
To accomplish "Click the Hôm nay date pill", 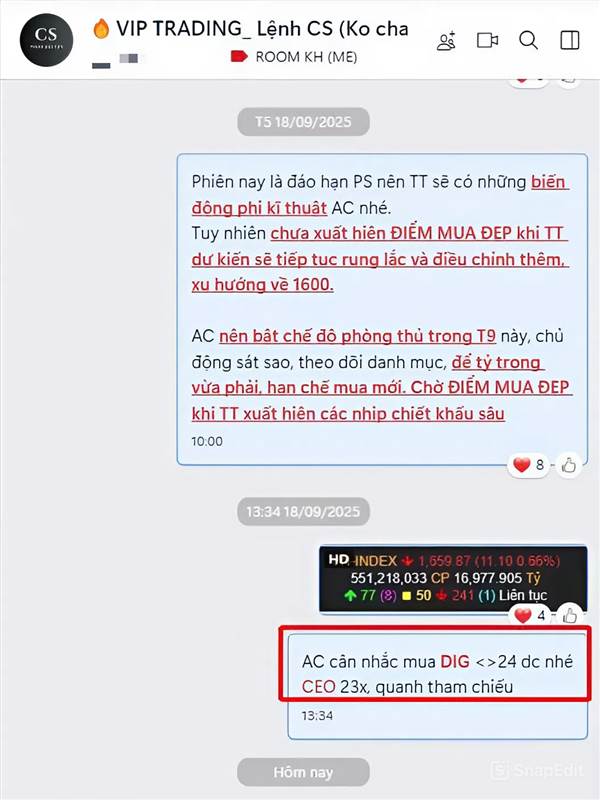I will pyautogui.click(x=303, y=772).
